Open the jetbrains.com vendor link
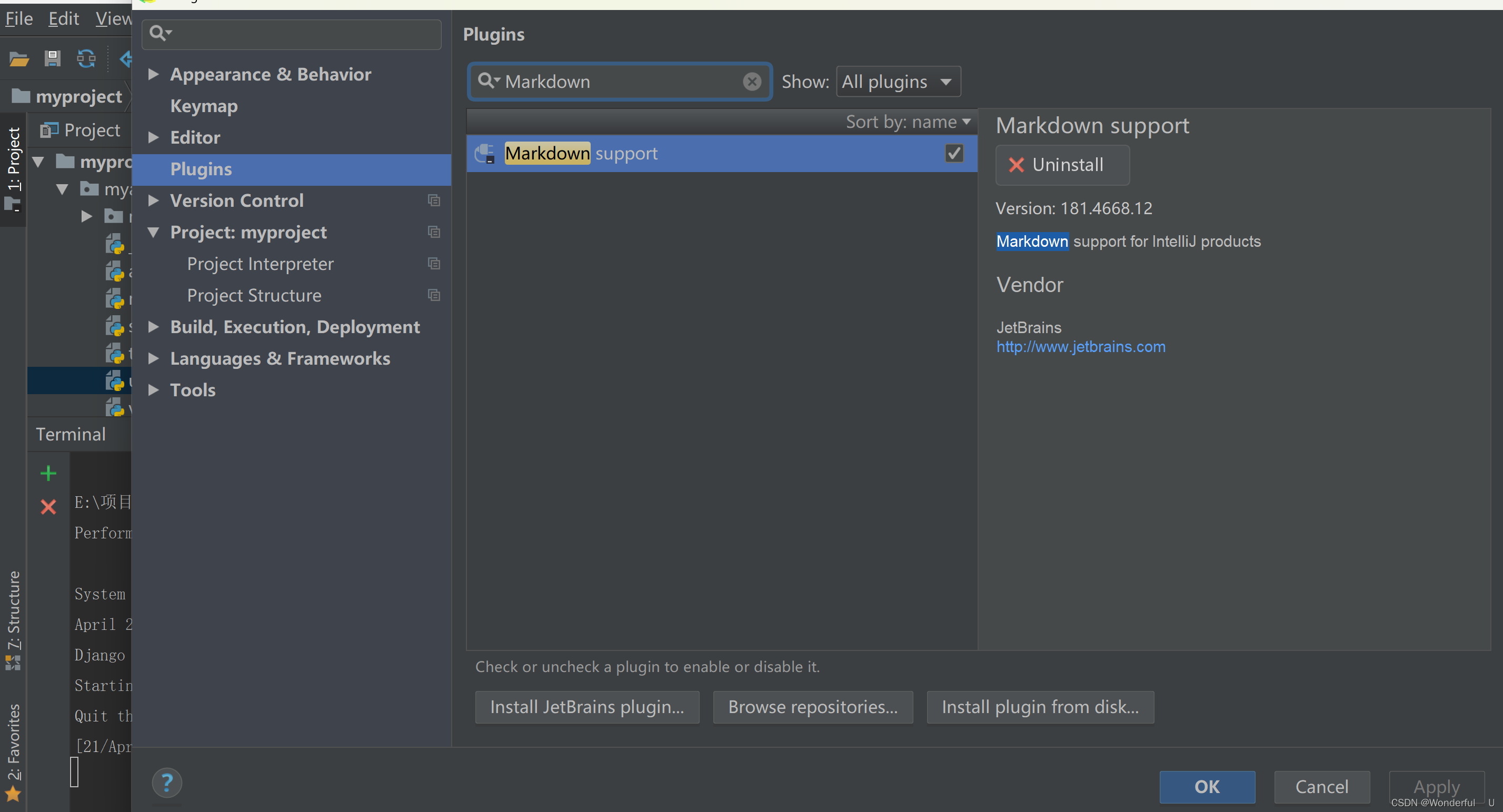Screen dimensions: 1503x812 (1081, 347)
